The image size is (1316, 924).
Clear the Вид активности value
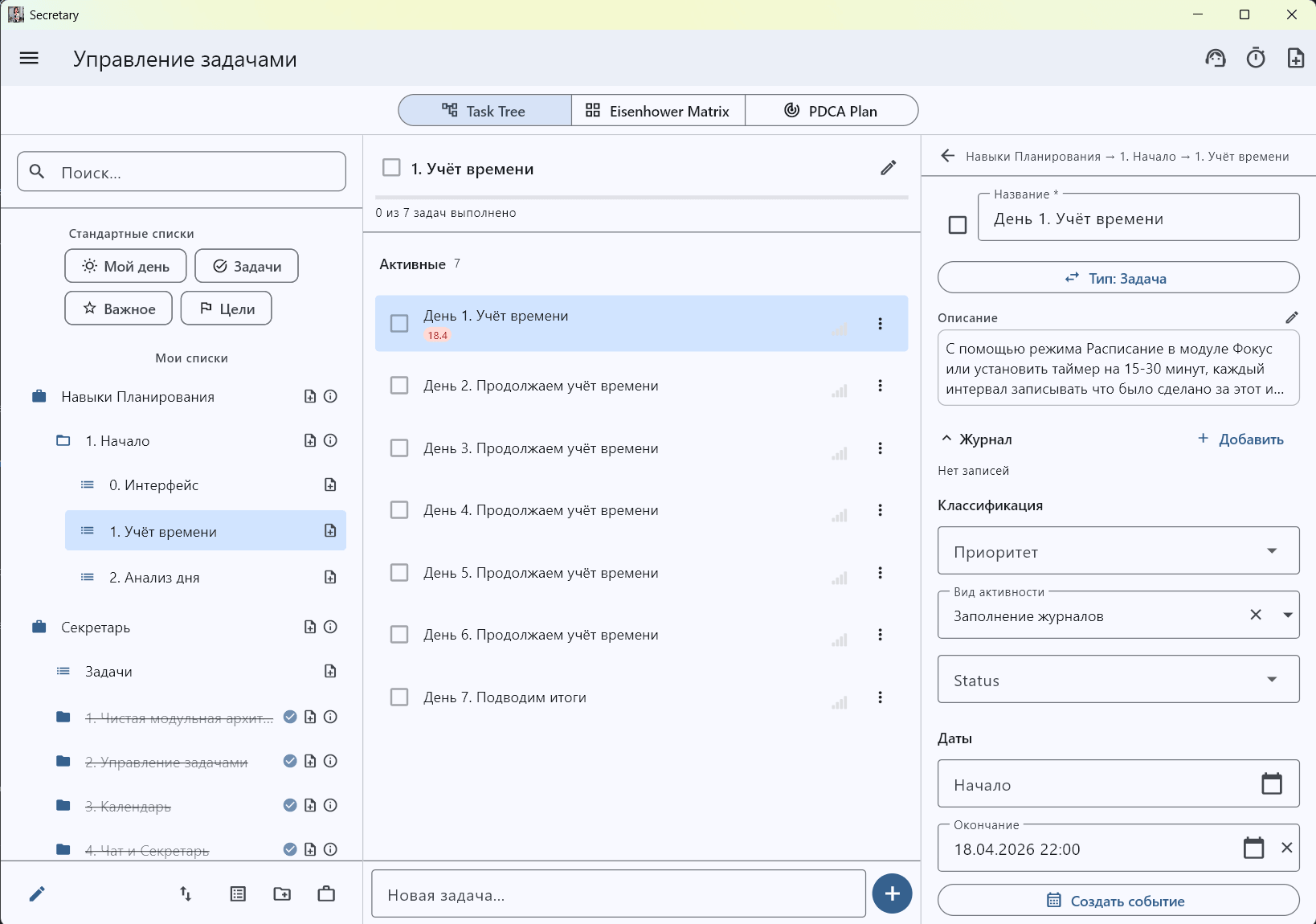[x=1256, y=615]
